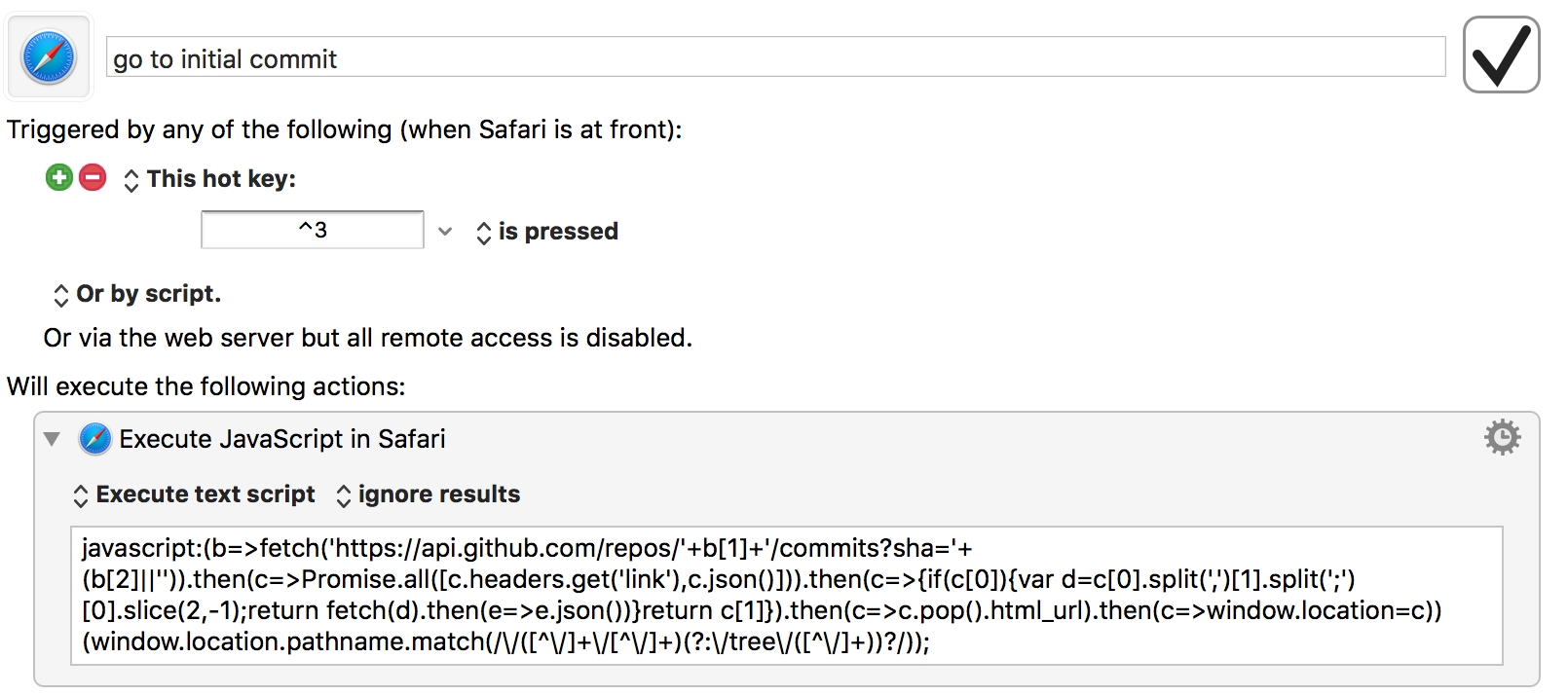Click the ^3 hot key field
1568x695 pixels.
coord(312,231)
